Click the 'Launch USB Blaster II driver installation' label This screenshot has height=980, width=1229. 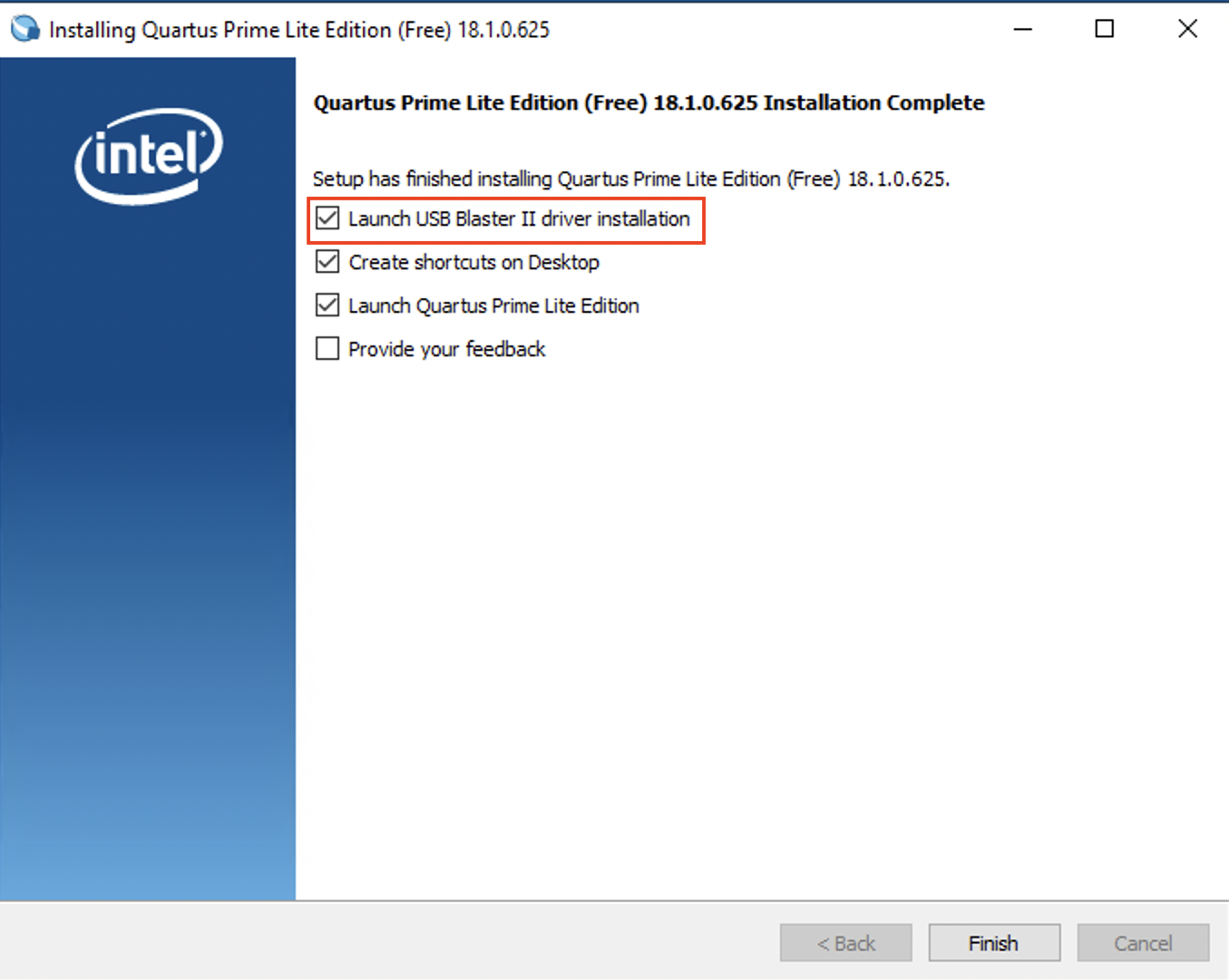(519, 219)
